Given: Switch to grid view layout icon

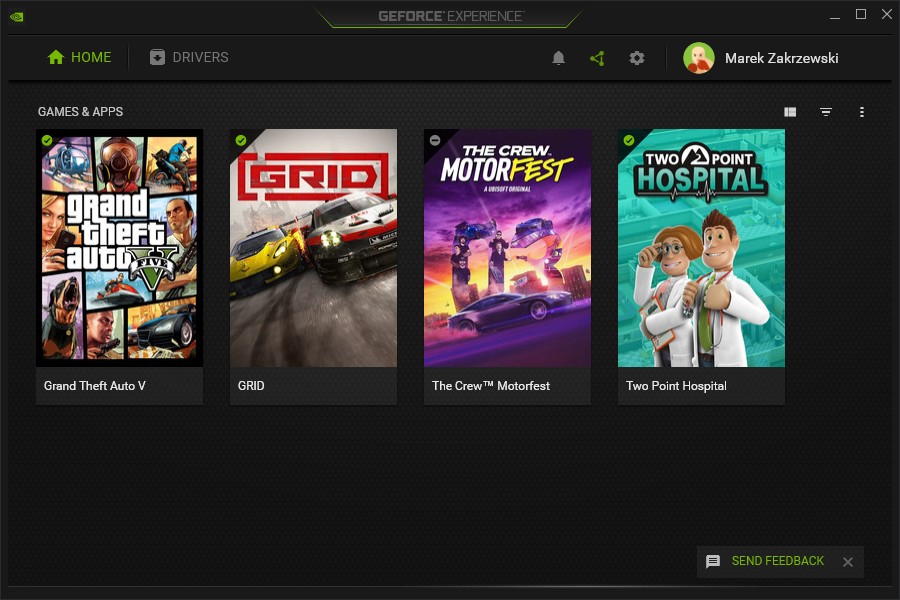Looking at the screenshot, I should (790, 112).
